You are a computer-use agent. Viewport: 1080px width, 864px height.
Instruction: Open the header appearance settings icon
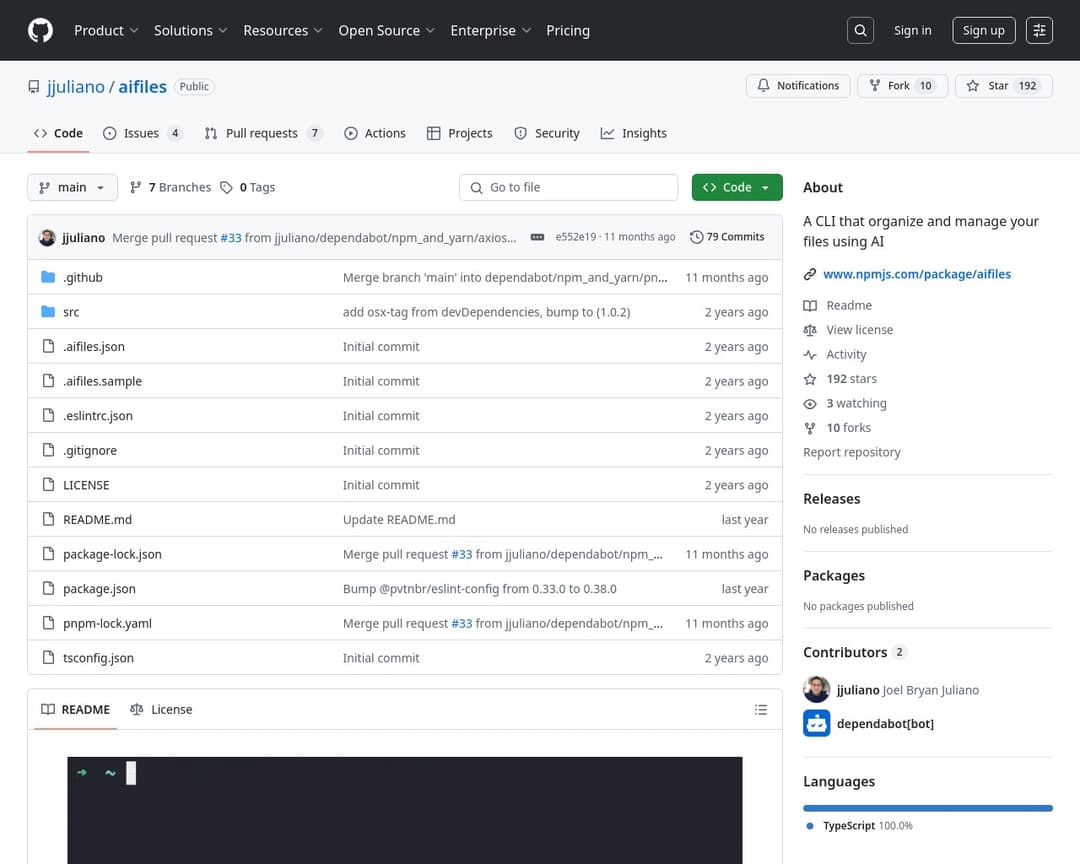[1039, 30]
